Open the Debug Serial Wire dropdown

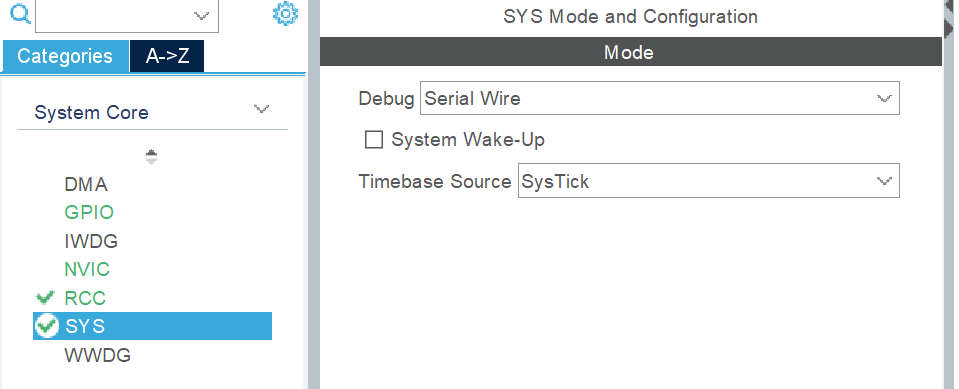[659, 98]
